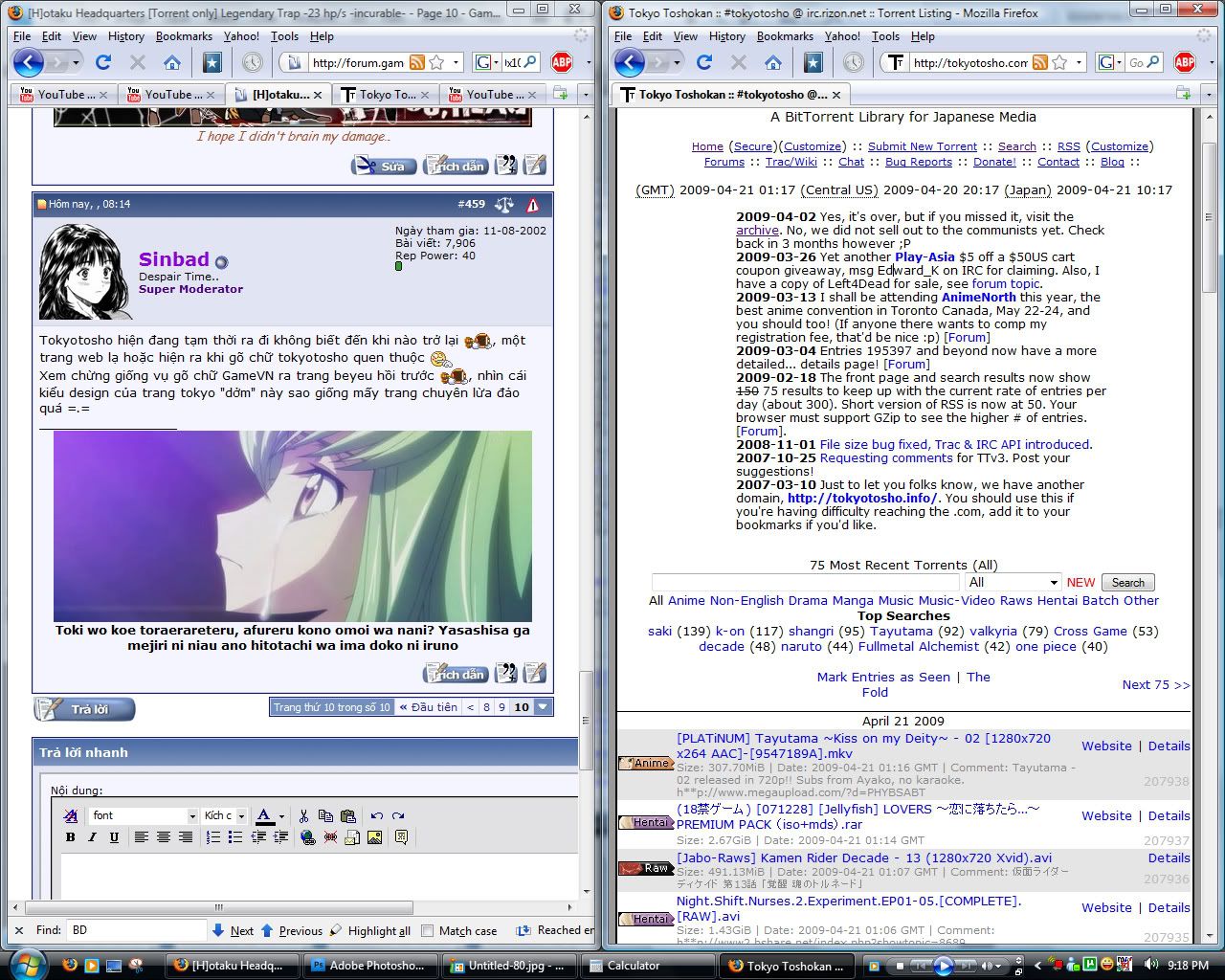Image resolution: width=1225 pixels, height=980 pixels.
Task: Toggle Italic in the quick reply editor
Action: point(92,836)
